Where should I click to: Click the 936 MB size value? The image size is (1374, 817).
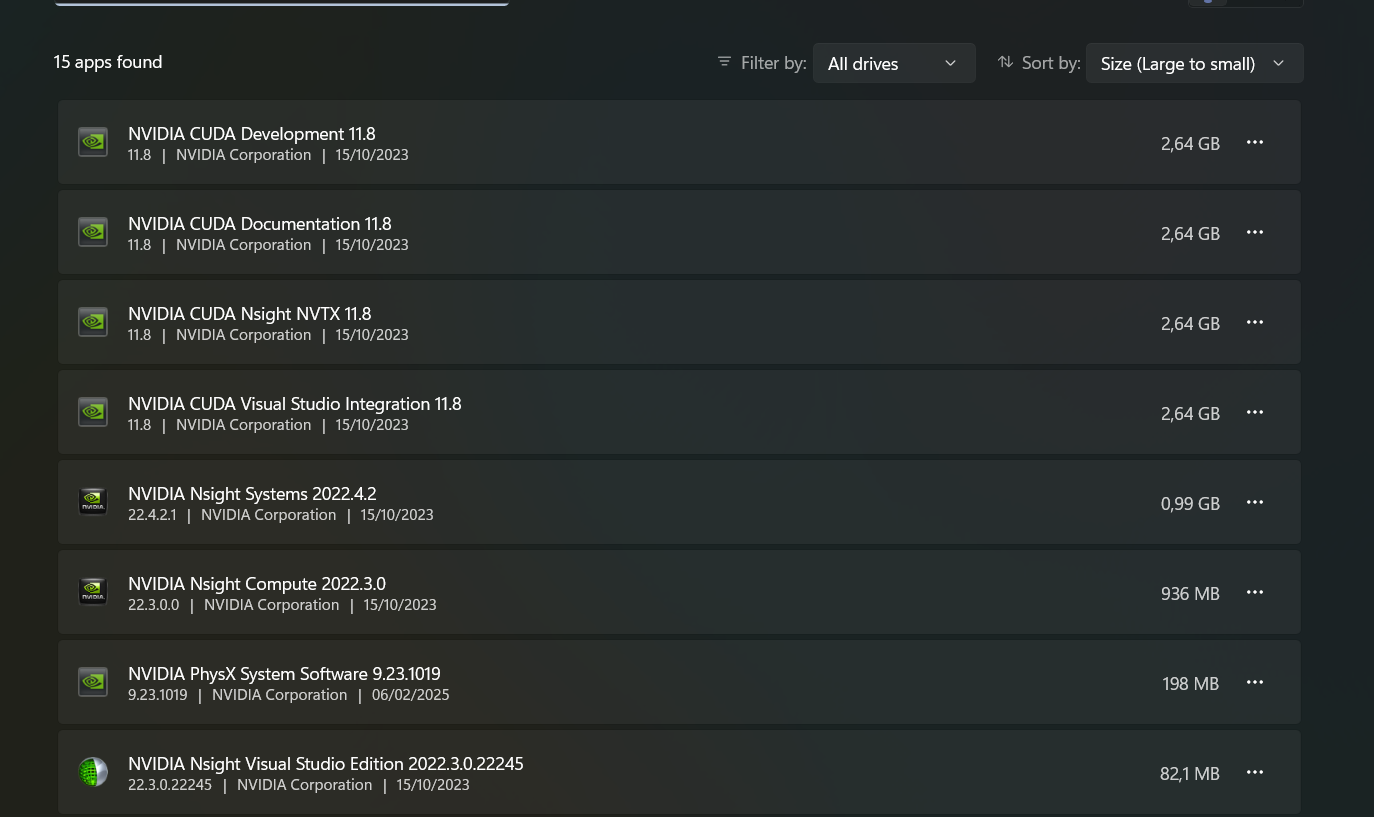[x=1190, y=594]
